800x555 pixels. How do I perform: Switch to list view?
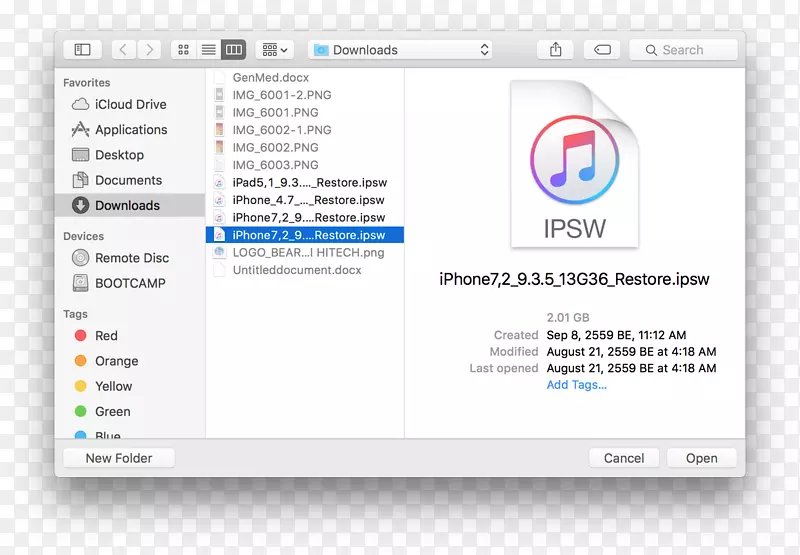click(209, 49)
